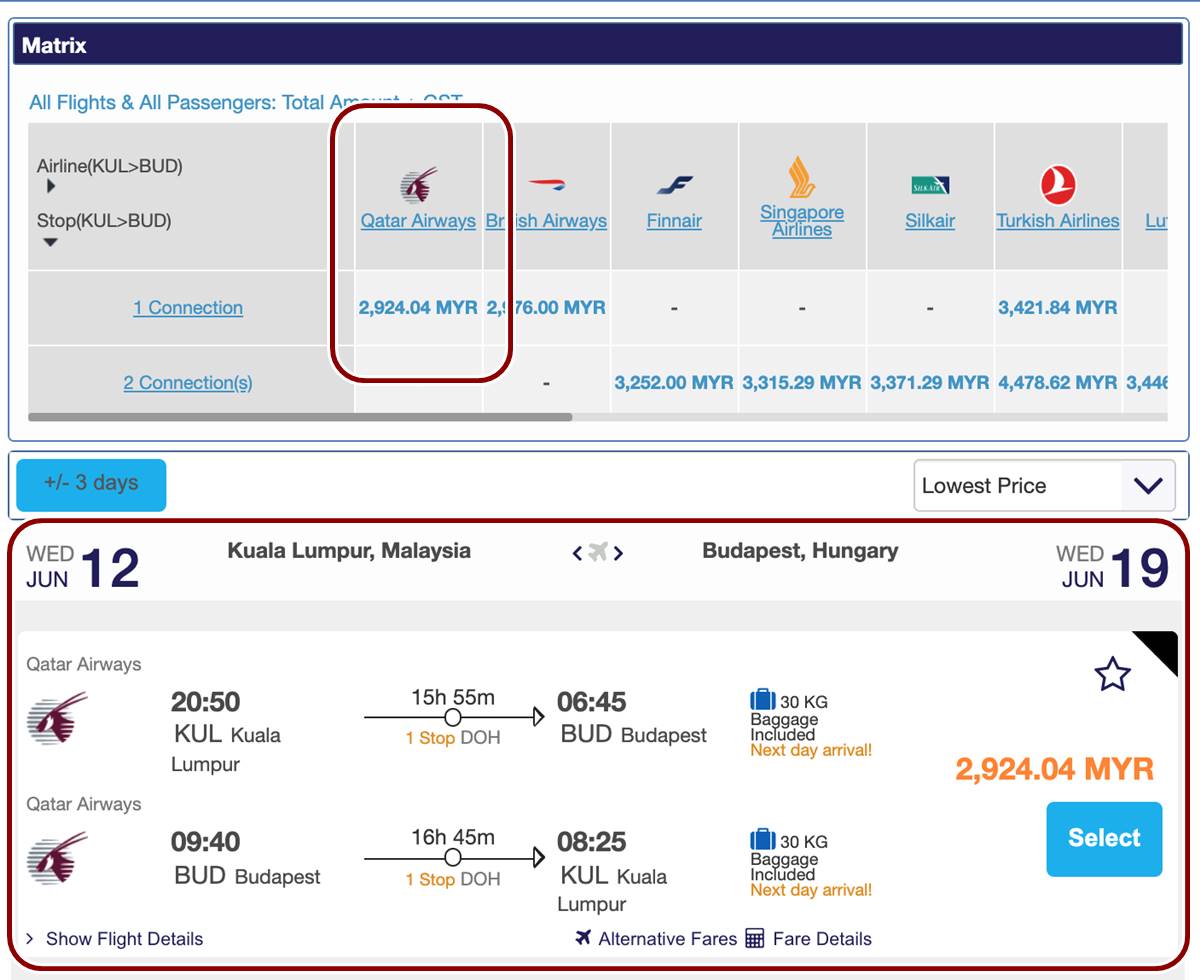Collapse the Stop(KUL>BUD) arrow
1200x980 pixels.
51,242
